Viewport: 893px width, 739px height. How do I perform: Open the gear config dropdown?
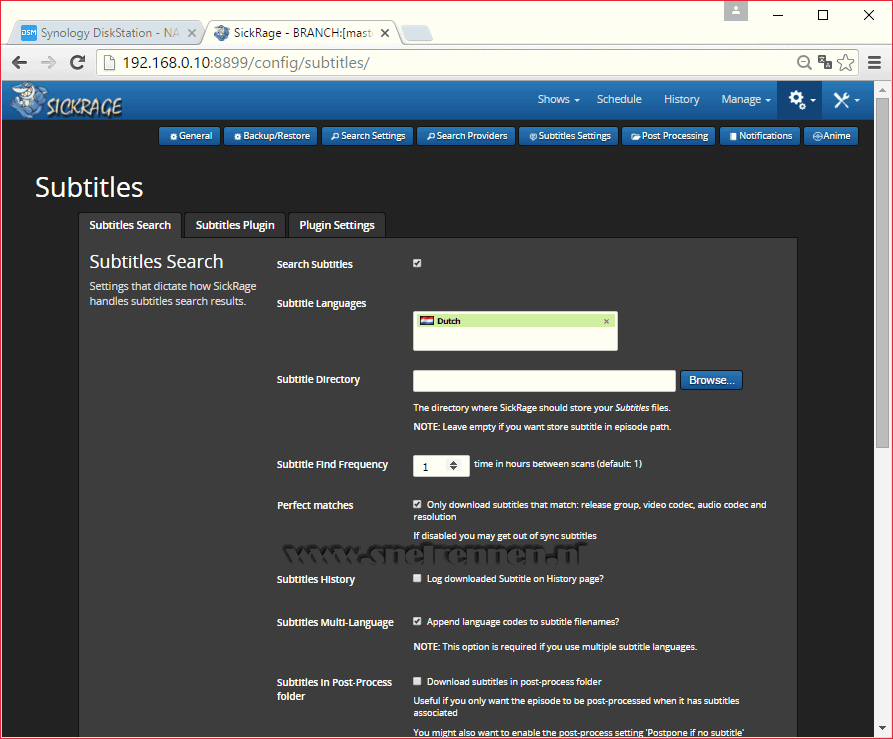coord(801,100)
